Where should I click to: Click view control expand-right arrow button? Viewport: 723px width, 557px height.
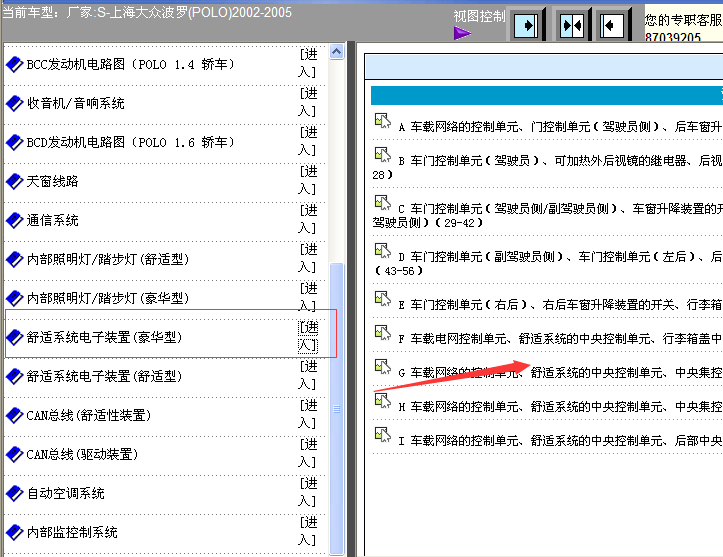(526, 25)
